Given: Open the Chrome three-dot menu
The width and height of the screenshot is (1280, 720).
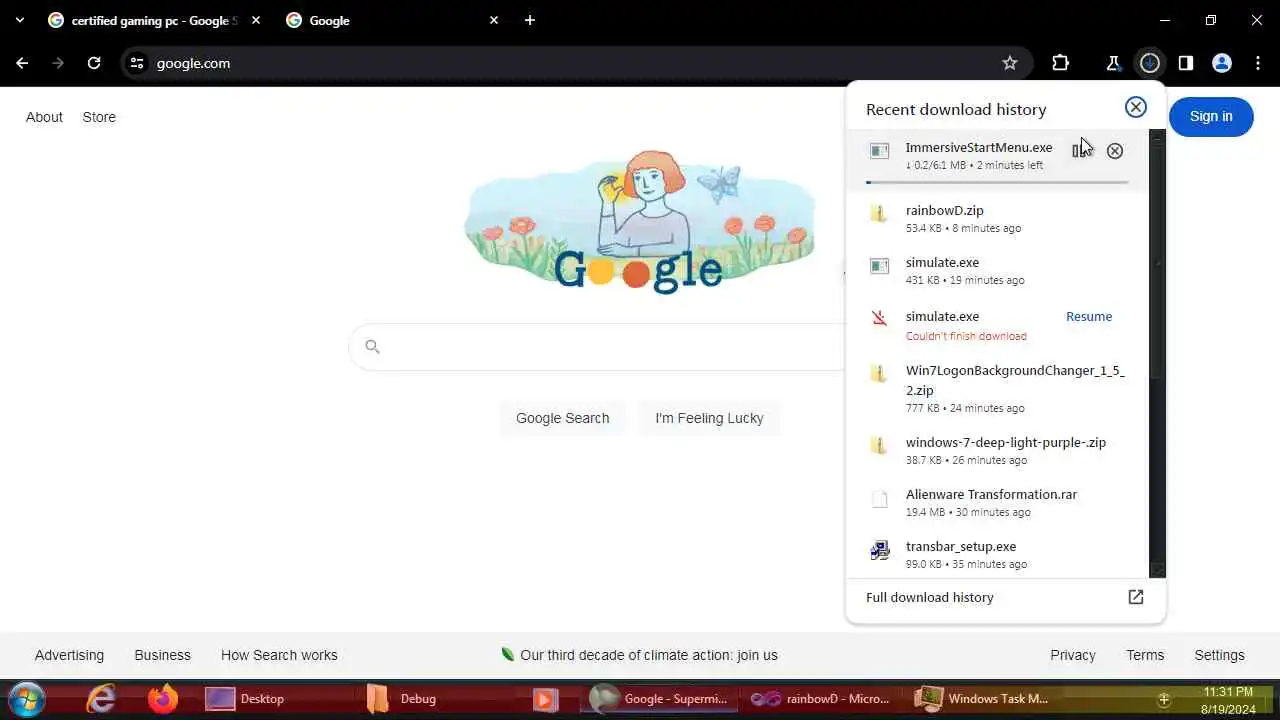Looking at the screenshot, I should pos(1258,63).
